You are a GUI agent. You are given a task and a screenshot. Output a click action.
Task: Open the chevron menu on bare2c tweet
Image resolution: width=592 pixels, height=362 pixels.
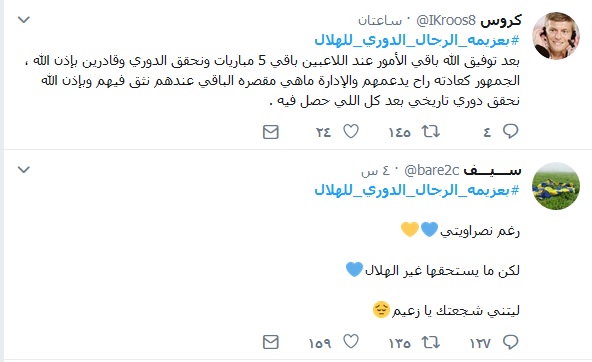click(24, 169)
